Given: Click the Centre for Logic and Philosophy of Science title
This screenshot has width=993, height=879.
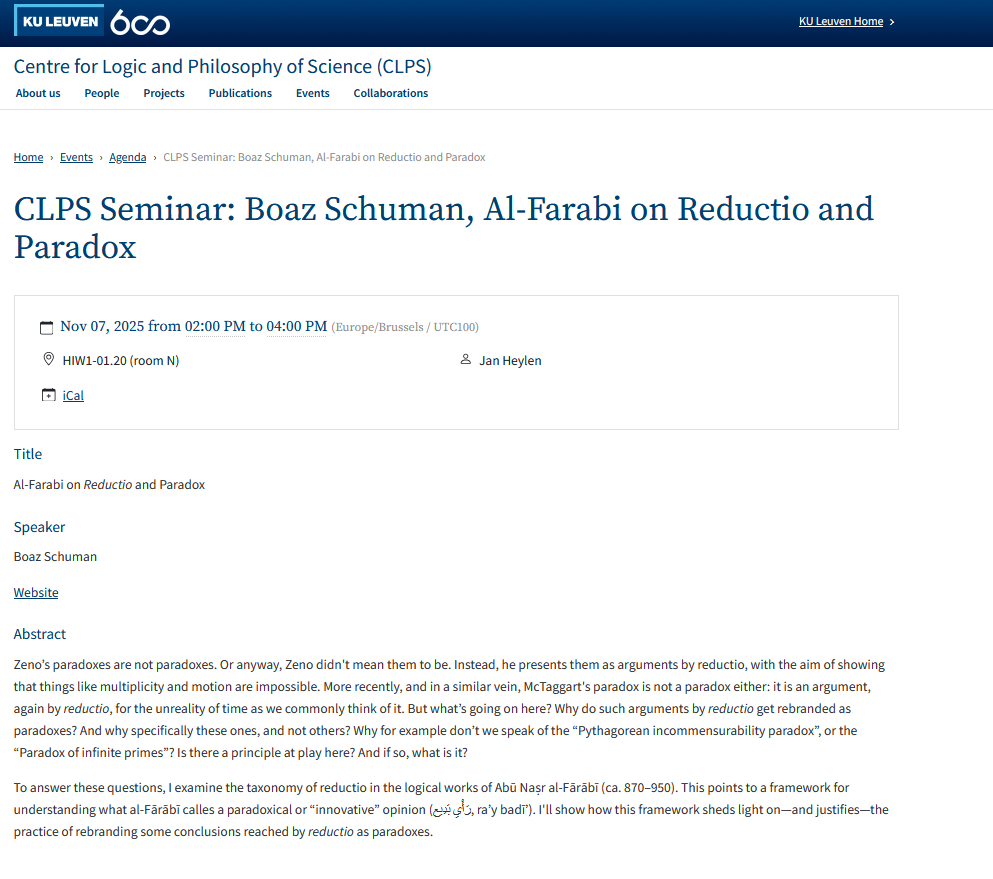Looking at the screenshot, I should 222,67.
